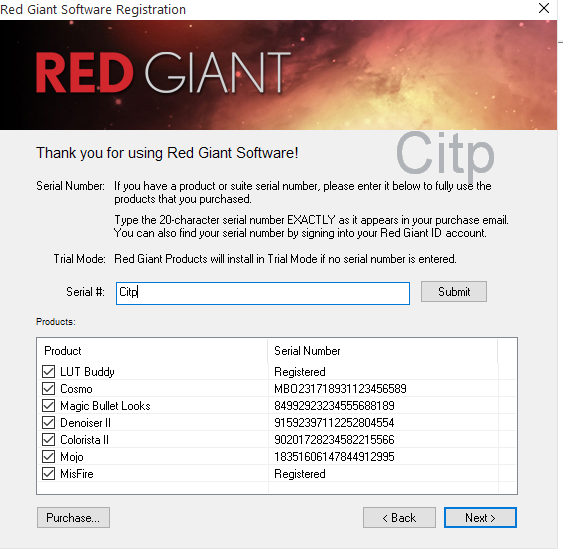Click the Submit button
Image resolution: width=563 pixels, height=555 pixels.
point(454,292)
